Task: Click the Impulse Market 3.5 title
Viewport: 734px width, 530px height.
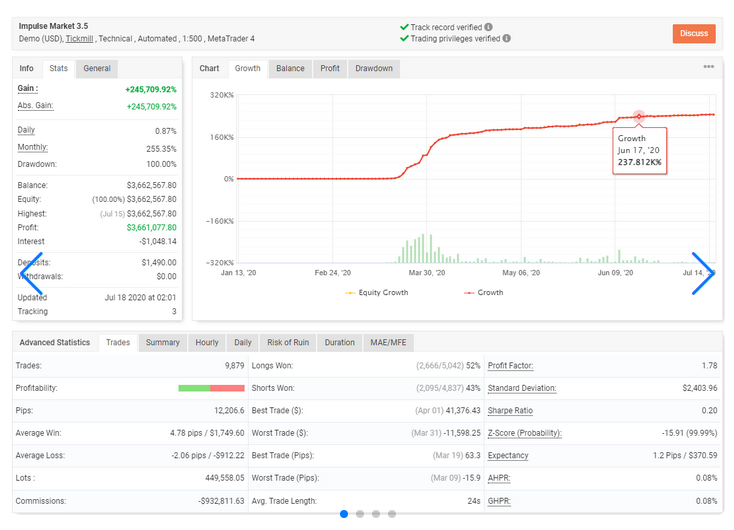Action: coord(53,26)
